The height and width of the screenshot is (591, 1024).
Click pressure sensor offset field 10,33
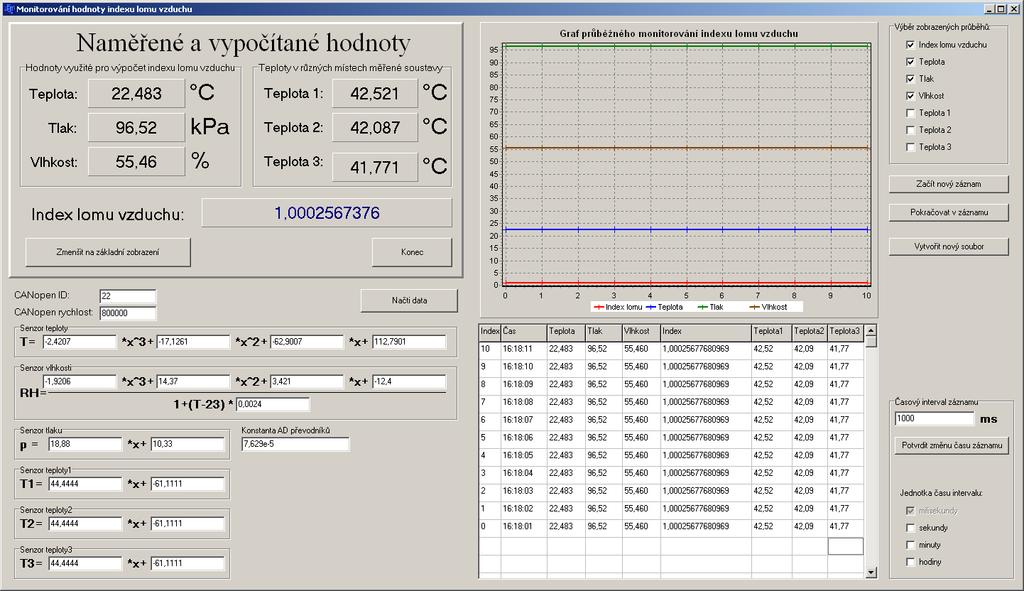(x=187, y=444)
